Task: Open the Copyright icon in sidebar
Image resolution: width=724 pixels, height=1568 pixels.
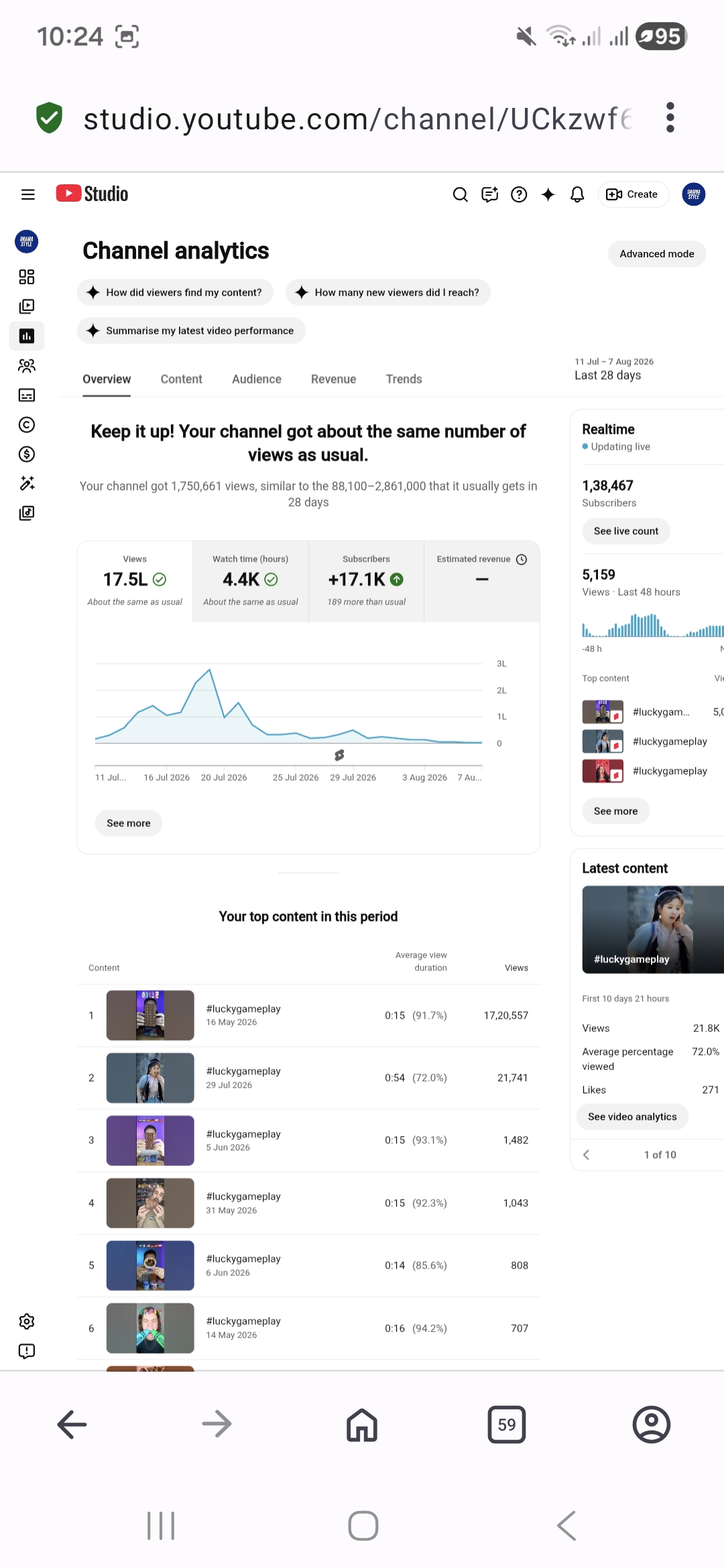Action: coord(27,424)
